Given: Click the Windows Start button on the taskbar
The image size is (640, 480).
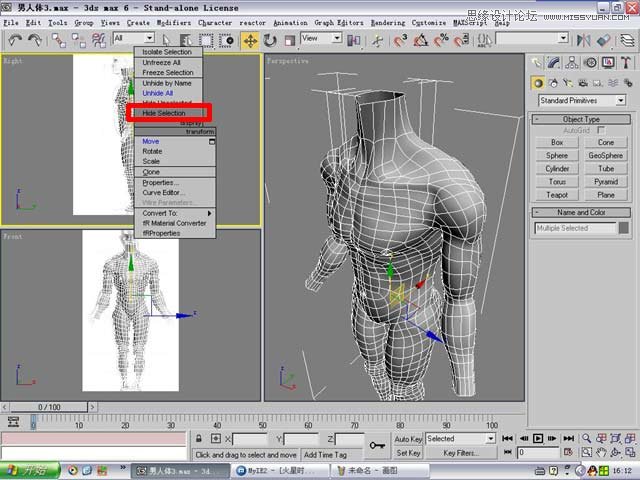Looking at the screenshot, I should [30, 470].
